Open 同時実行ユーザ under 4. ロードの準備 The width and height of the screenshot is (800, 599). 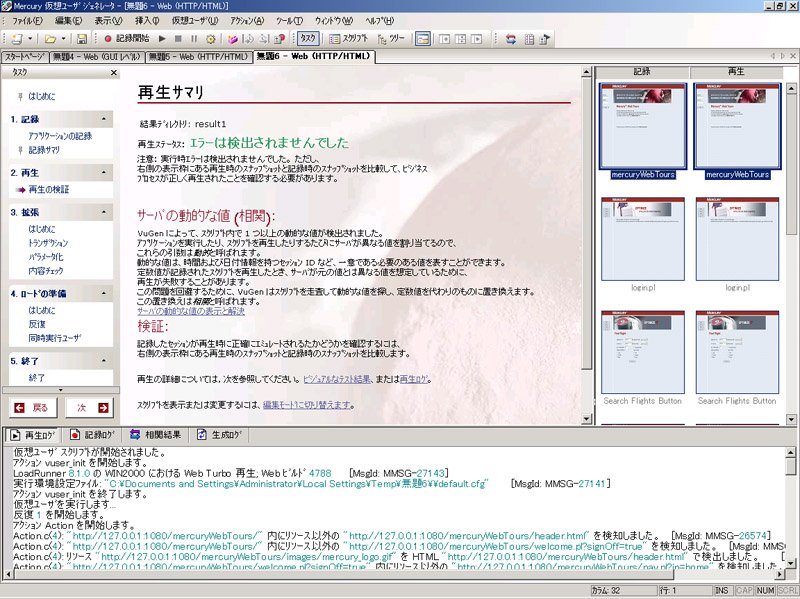[55, 338]
